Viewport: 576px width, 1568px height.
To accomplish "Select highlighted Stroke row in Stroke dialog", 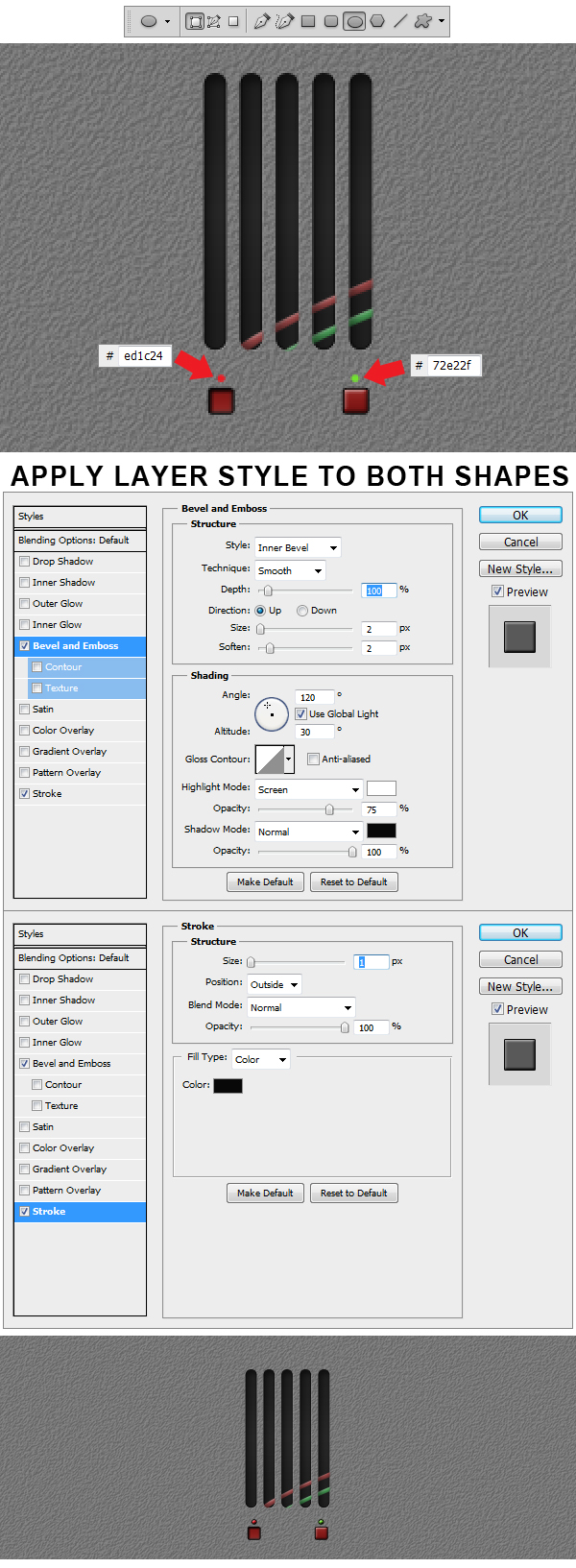I will (x=81, y=1211).
